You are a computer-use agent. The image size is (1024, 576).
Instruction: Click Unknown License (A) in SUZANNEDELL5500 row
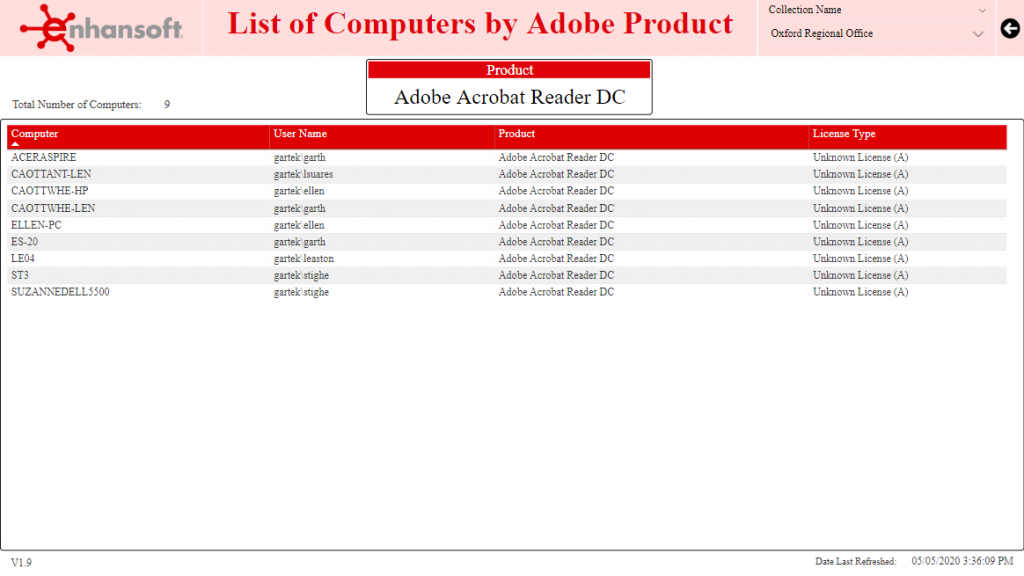[x=860, y=292]
